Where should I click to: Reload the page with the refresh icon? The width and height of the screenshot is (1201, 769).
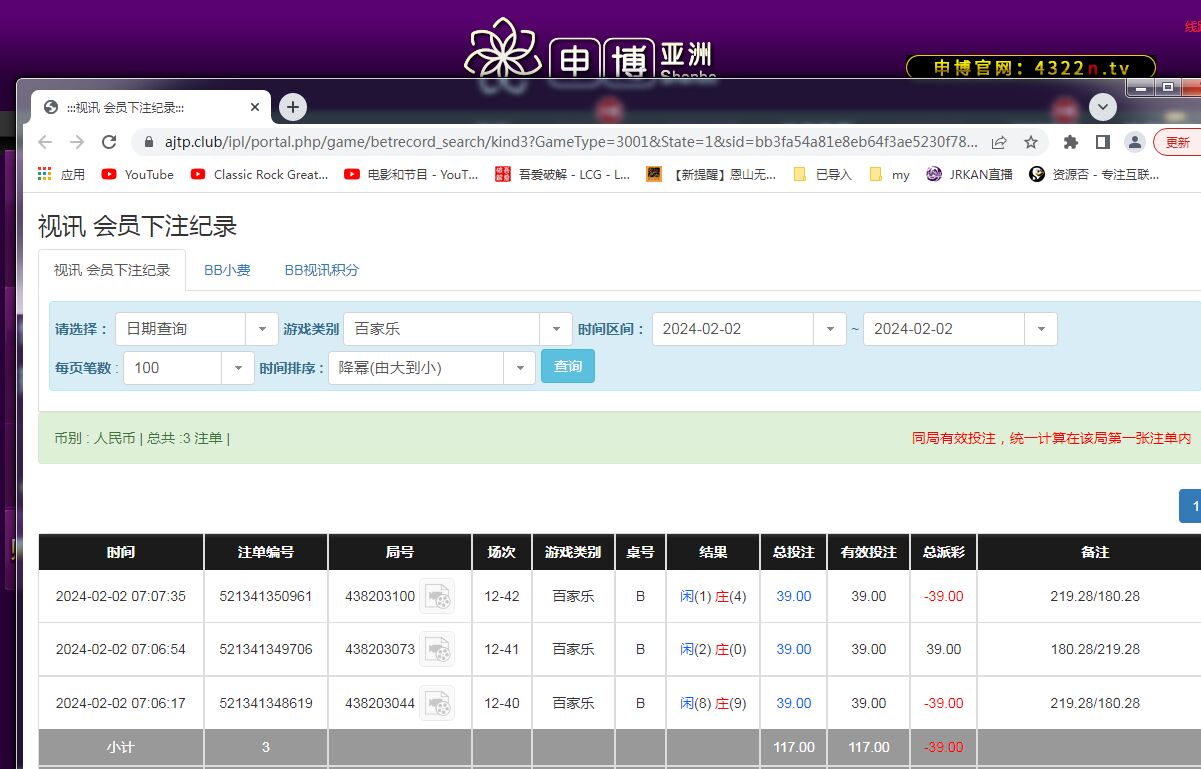click(x=109, y=142)
